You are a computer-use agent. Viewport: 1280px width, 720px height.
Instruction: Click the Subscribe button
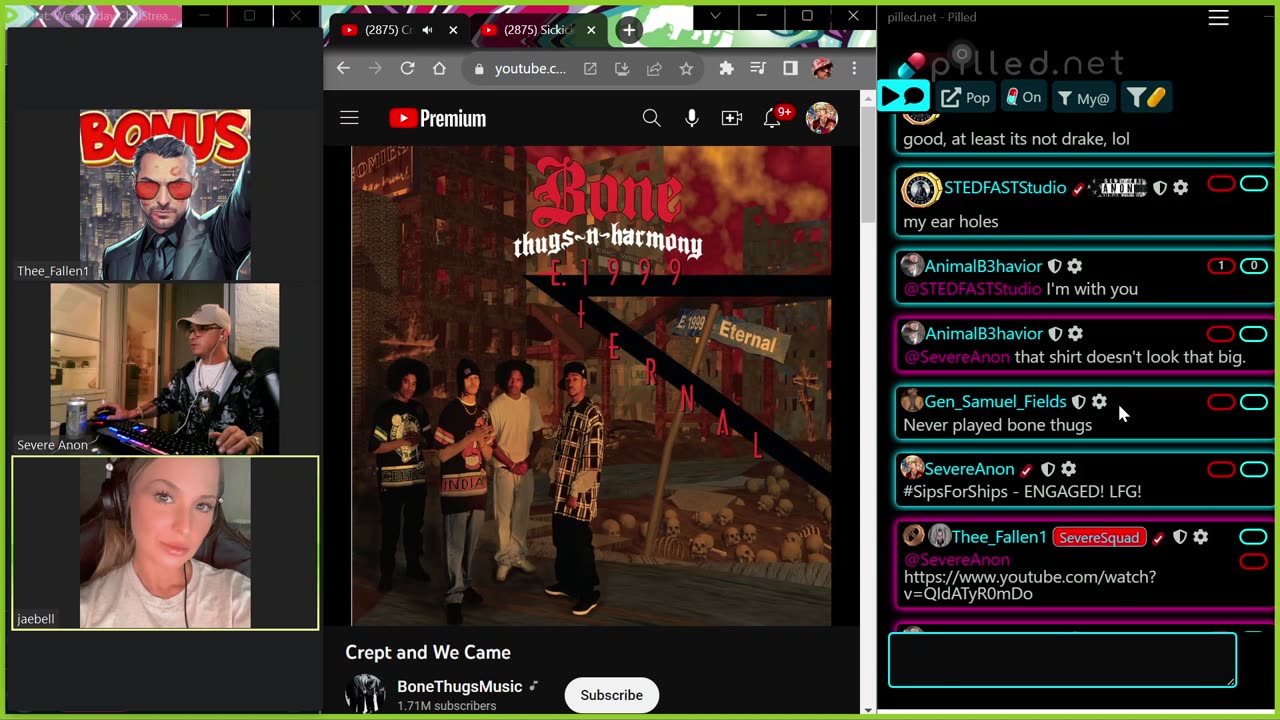pyautogui.click(x=611, y=695)
